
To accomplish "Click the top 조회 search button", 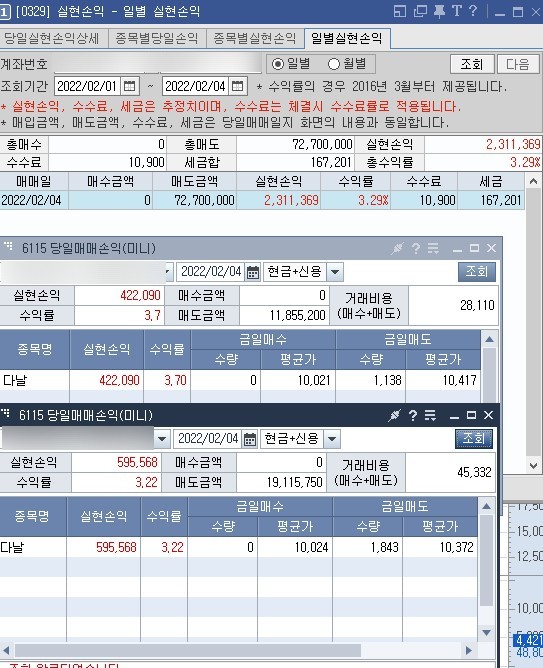I will click(472, 64).
